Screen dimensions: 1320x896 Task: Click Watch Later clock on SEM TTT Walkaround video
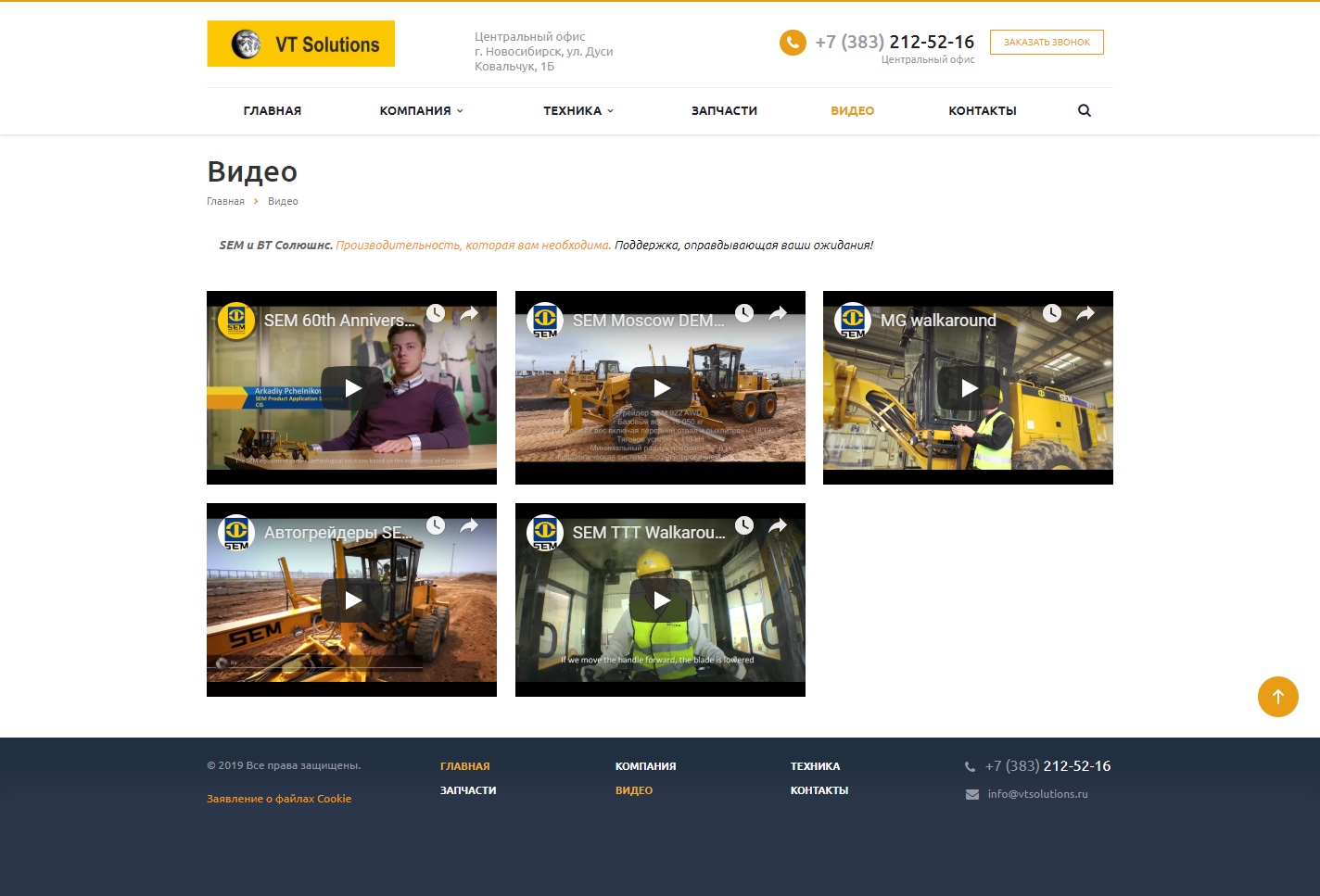[744, 525]
